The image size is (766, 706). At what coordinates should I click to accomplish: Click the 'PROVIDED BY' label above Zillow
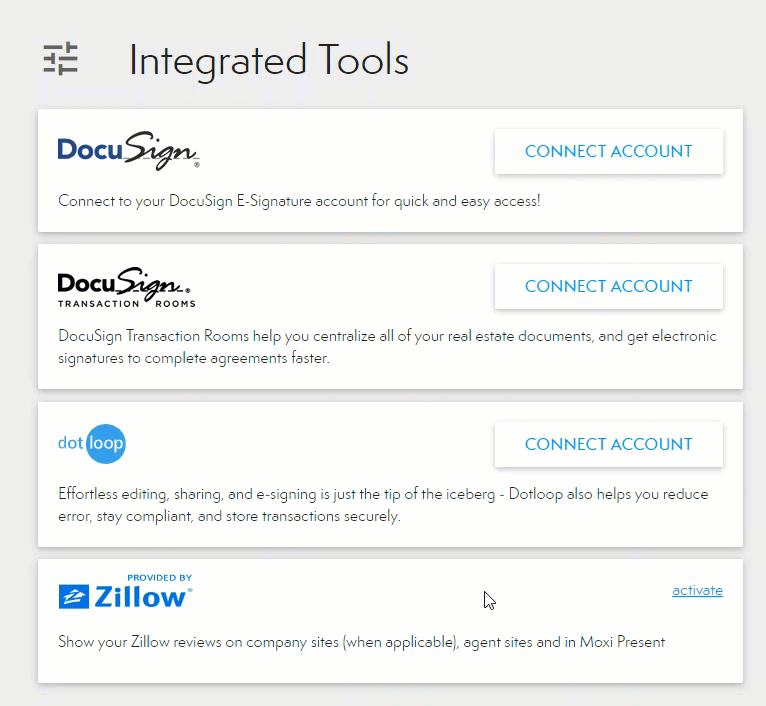point(159,577)
